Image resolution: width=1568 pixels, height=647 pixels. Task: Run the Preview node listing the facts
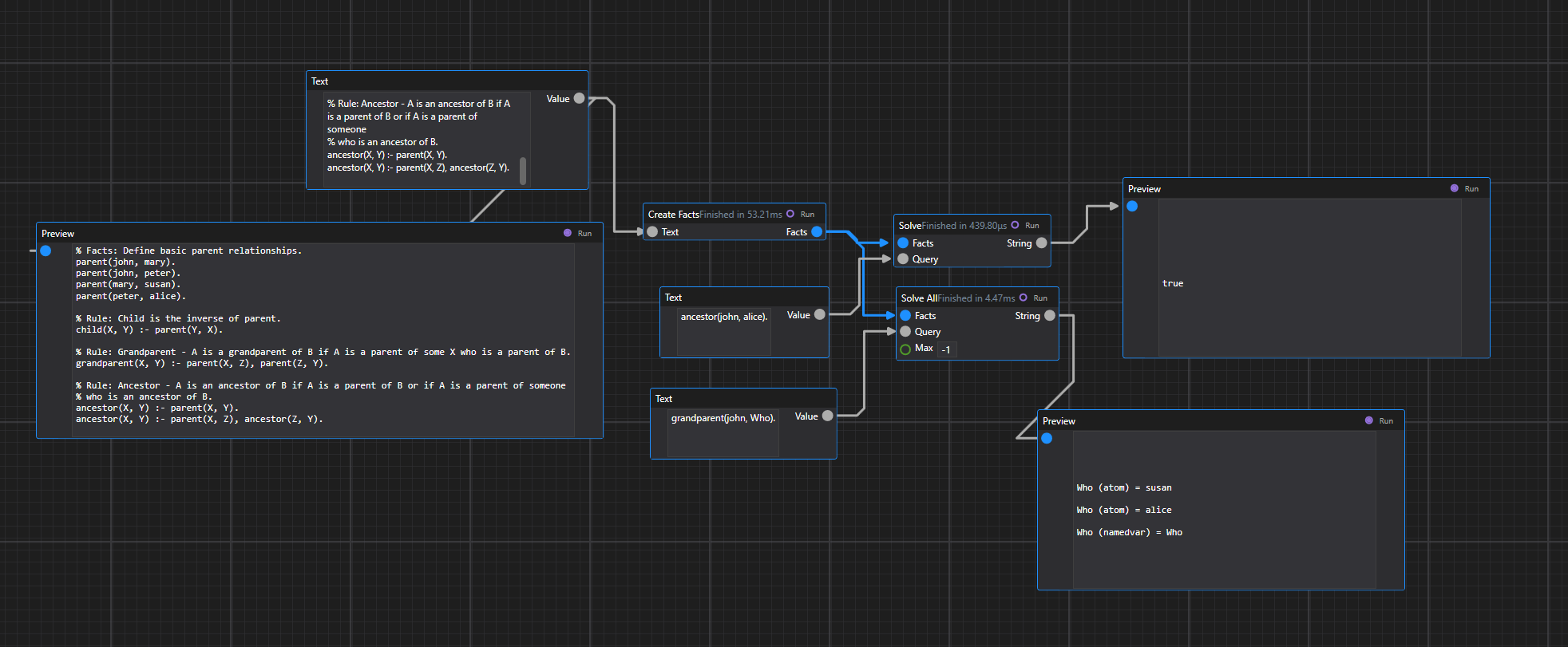click(x=584, y=234)
